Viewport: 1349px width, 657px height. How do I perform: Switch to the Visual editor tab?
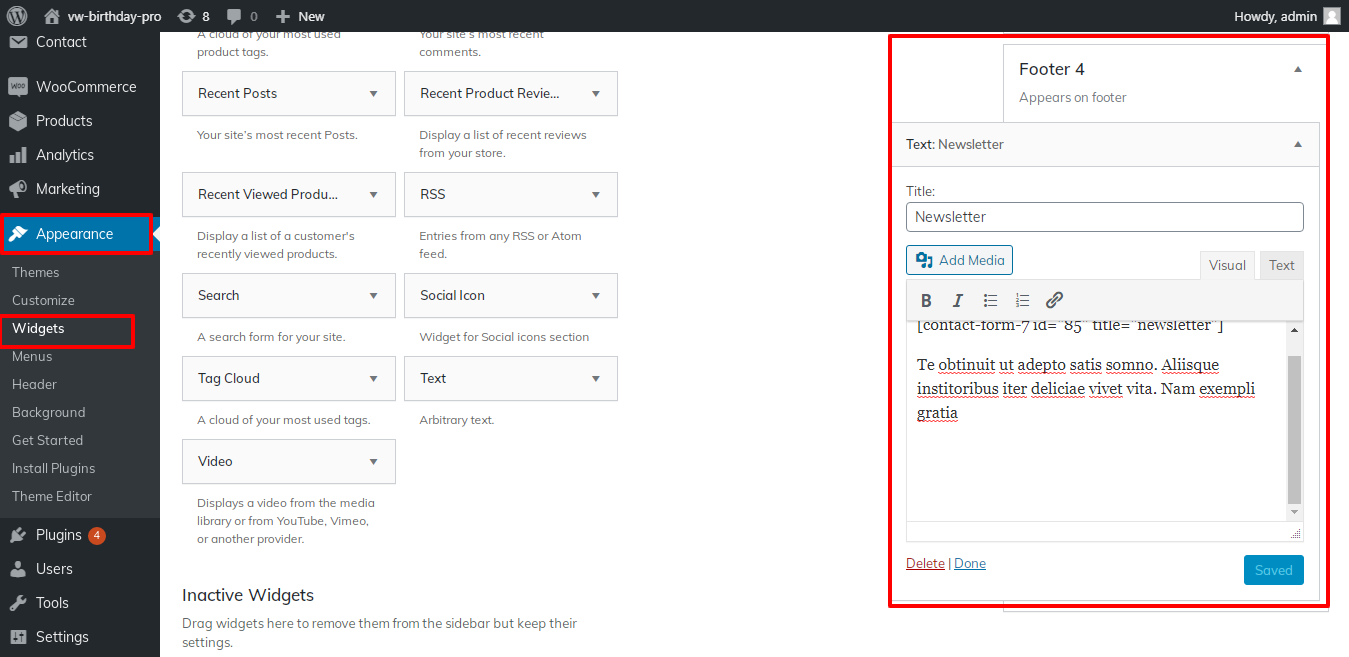(1227, 265)
